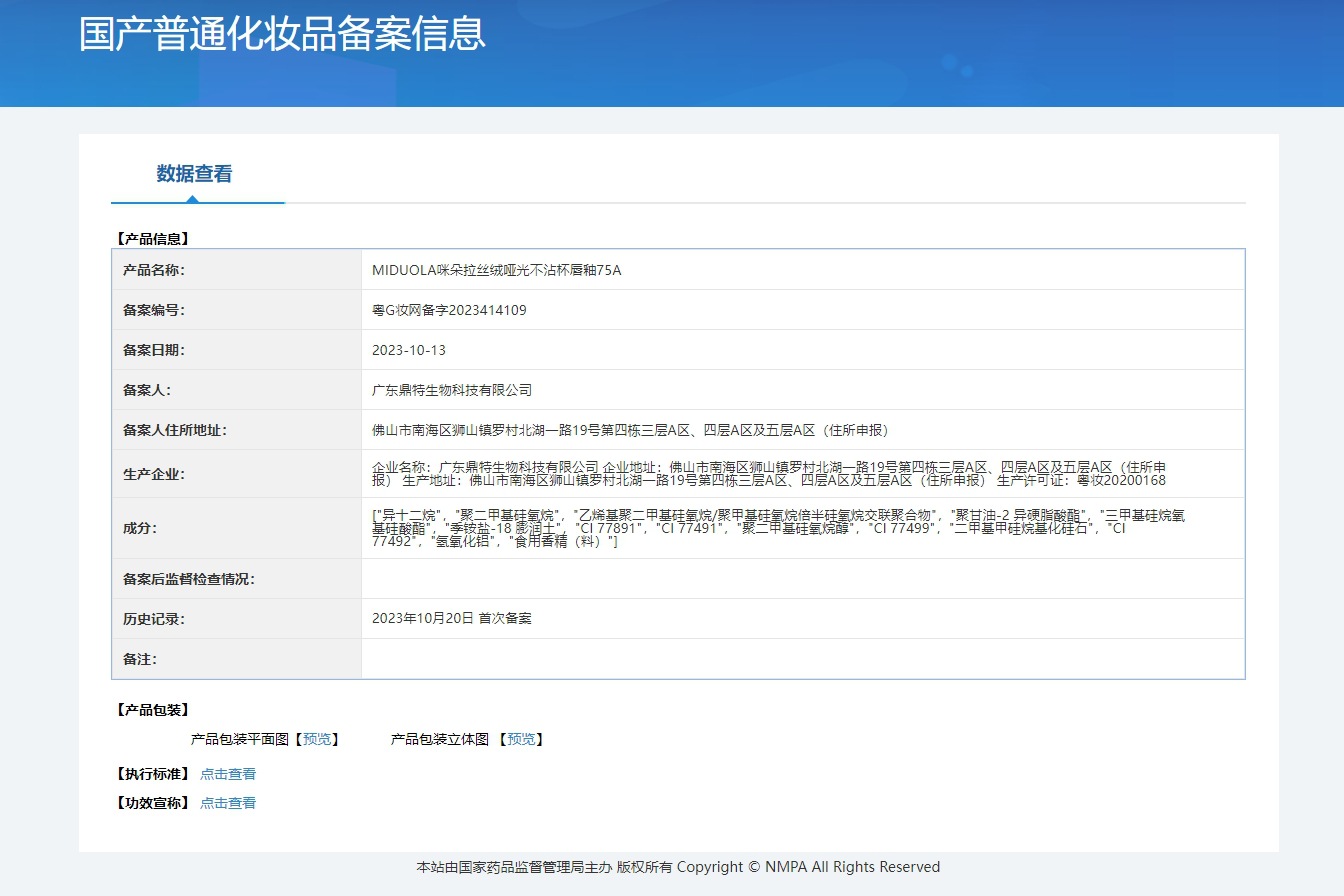1344x896 pixels.
Task: Preview the 产品包装平面图 image
Action: (316, 739)
